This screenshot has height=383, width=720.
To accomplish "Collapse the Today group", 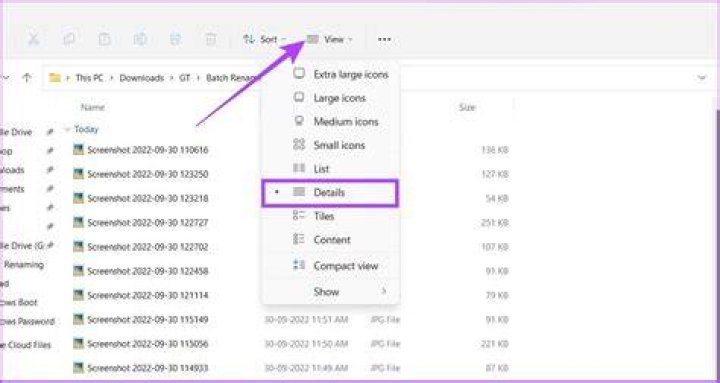I will click(x=68, y=130).
